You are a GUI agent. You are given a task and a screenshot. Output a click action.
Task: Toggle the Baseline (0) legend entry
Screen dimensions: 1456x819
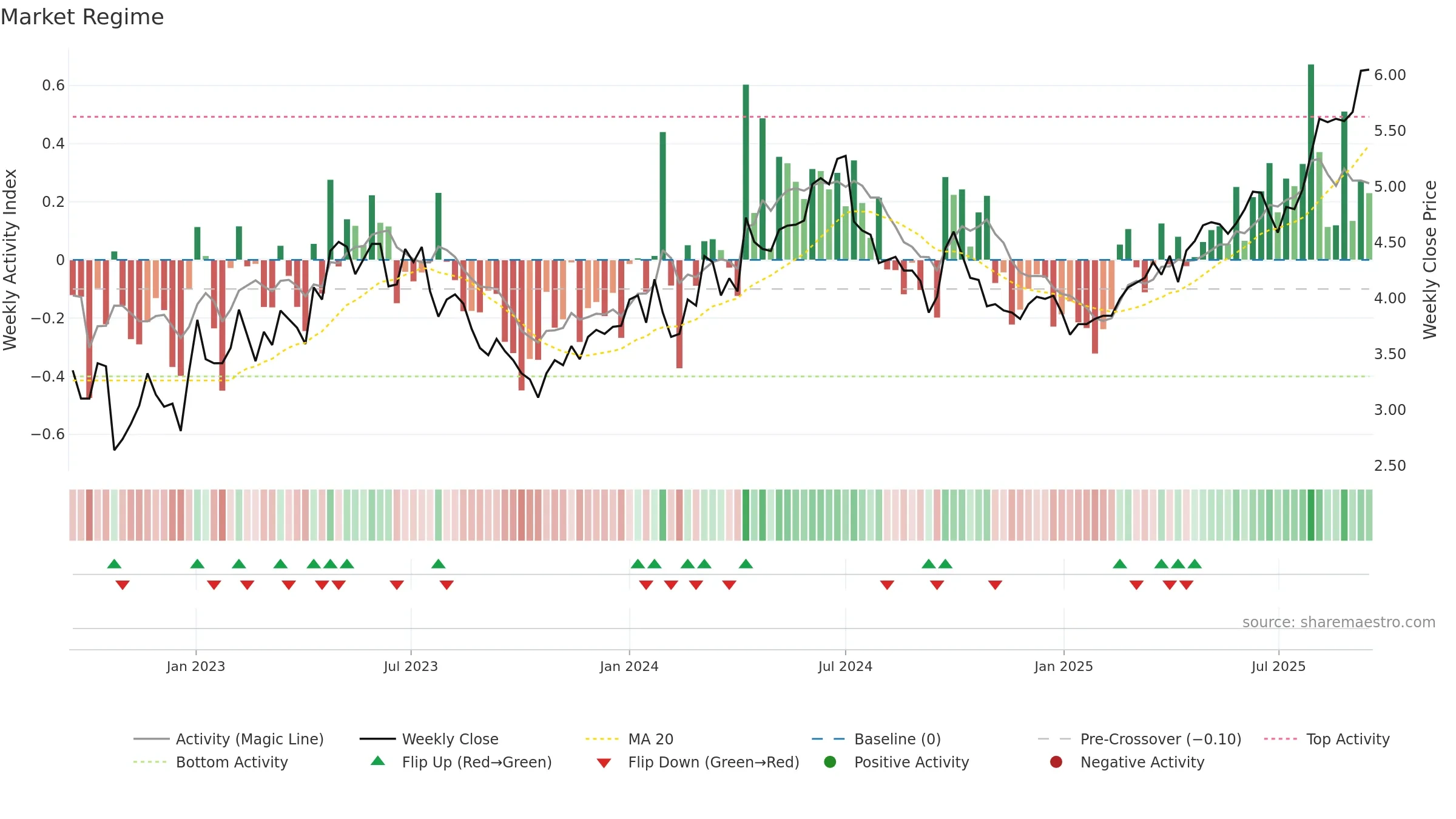(876, 739)
